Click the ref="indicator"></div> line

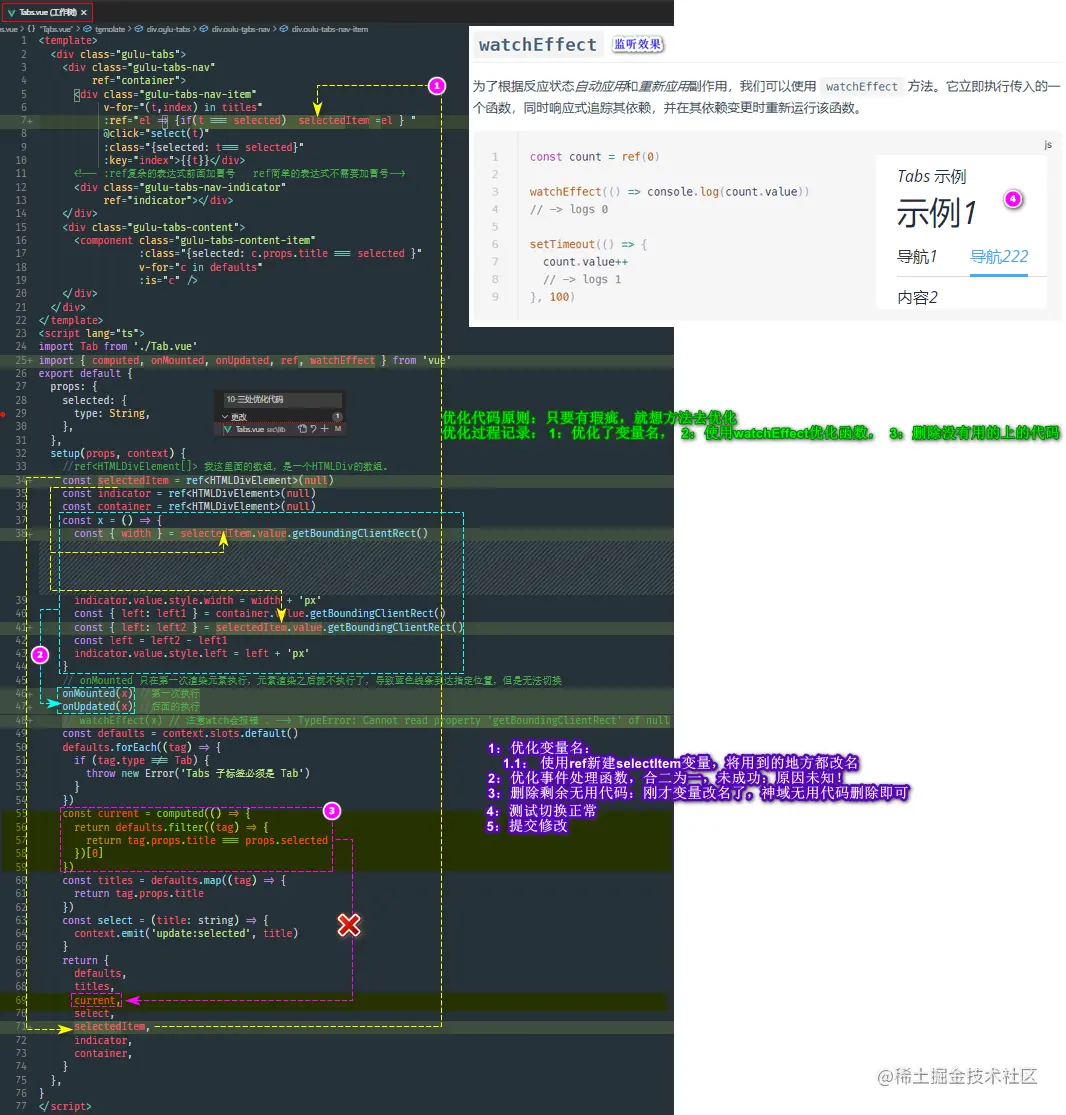tap(168, 201)
